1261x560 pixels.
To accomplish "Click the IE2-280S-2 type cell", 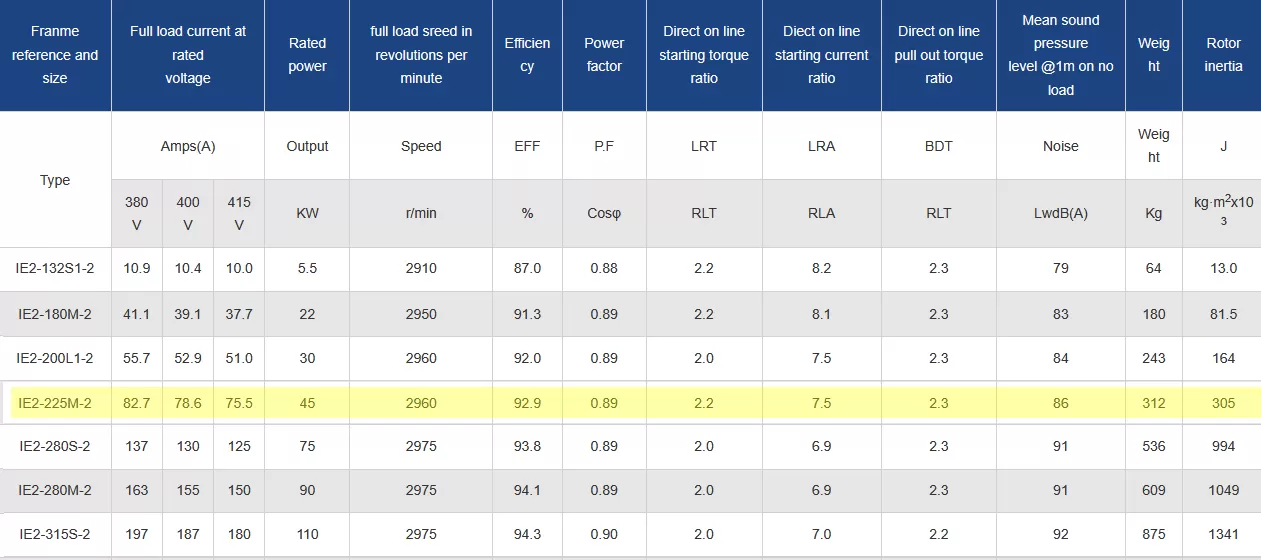I will coord(55,446).
